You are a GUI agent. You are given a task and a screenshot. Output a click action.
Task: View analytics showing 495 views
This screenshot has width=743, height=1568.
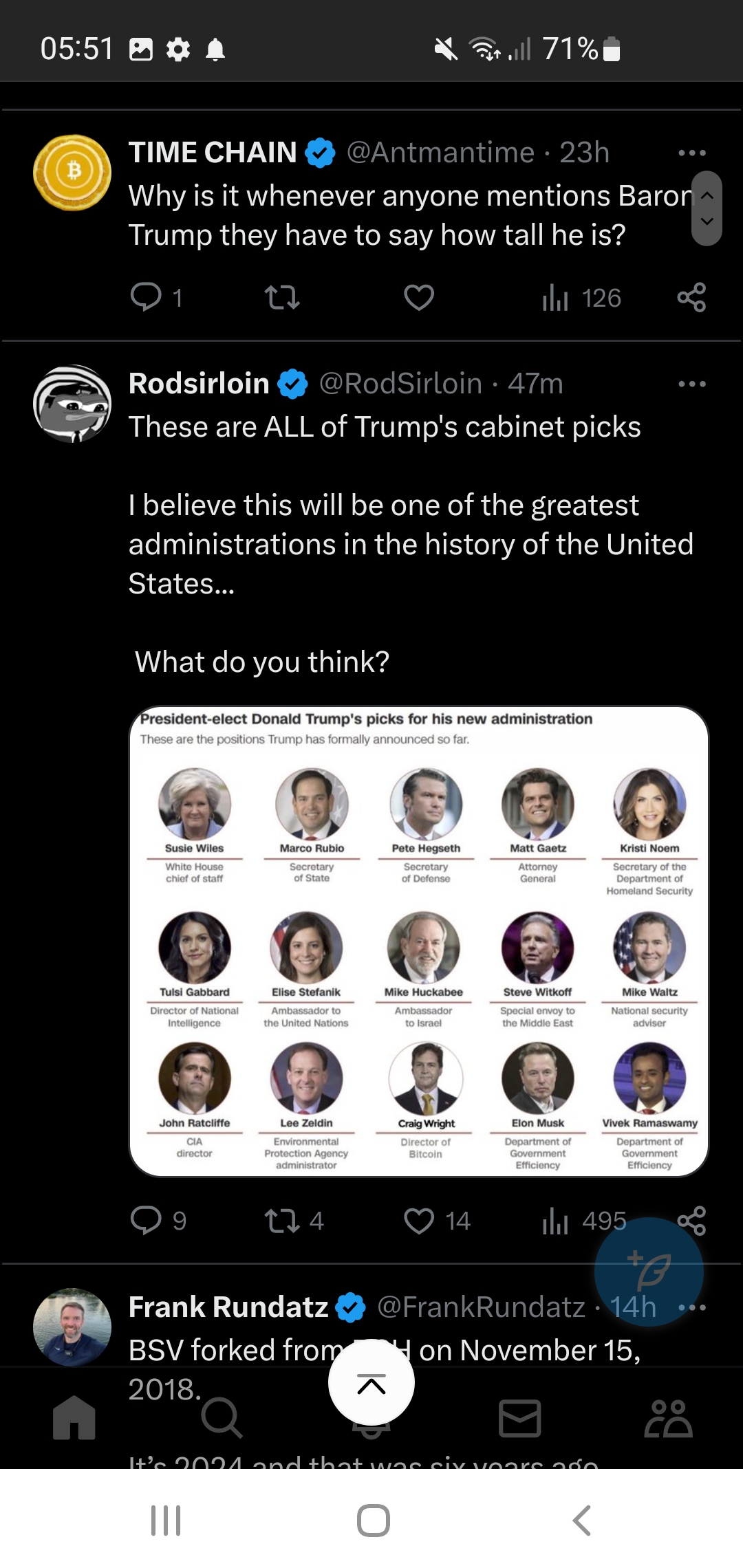584,1221
